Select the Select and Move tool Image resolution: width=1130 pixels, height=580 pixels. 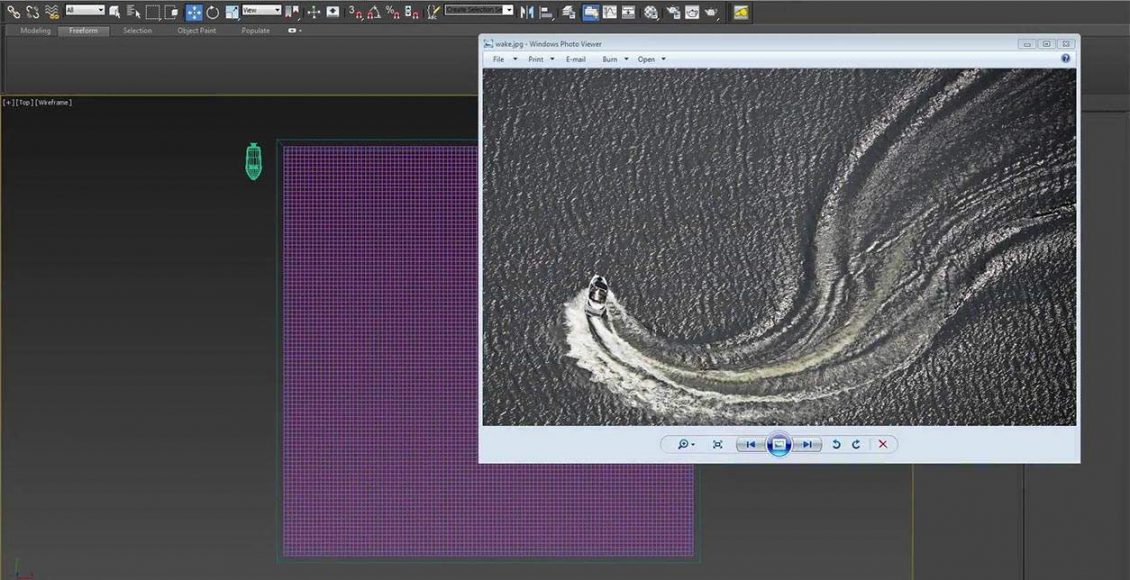tap(194, 12)
